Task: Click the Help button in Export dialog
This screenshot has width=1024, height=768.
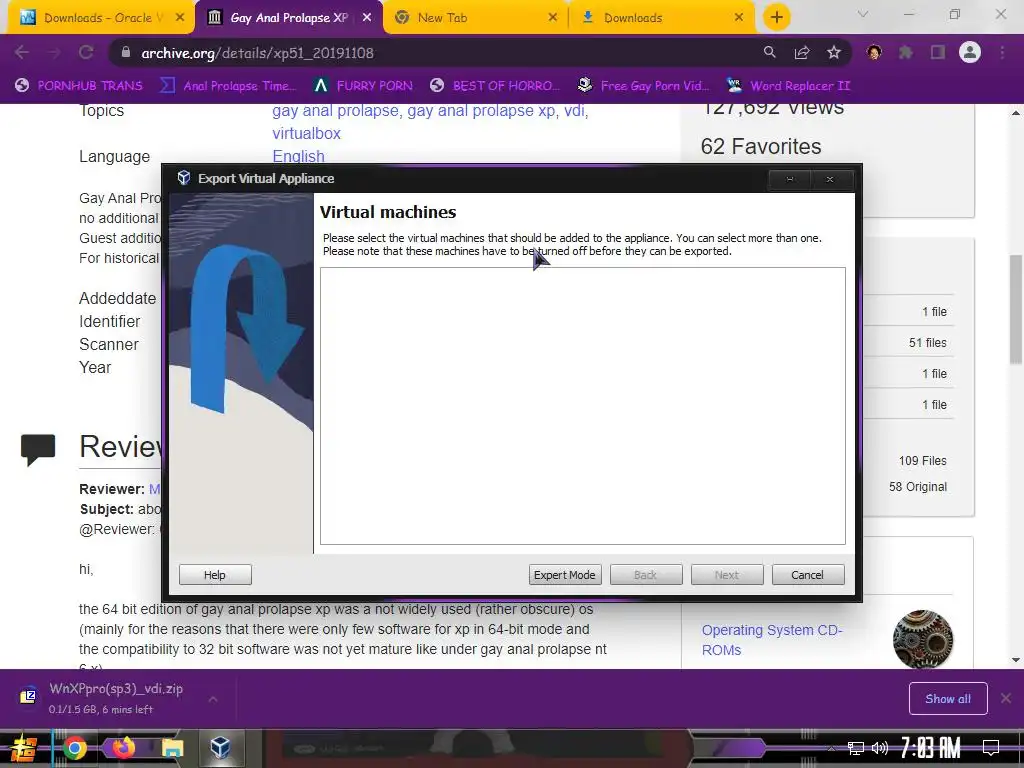Action: tap(215, 575)
